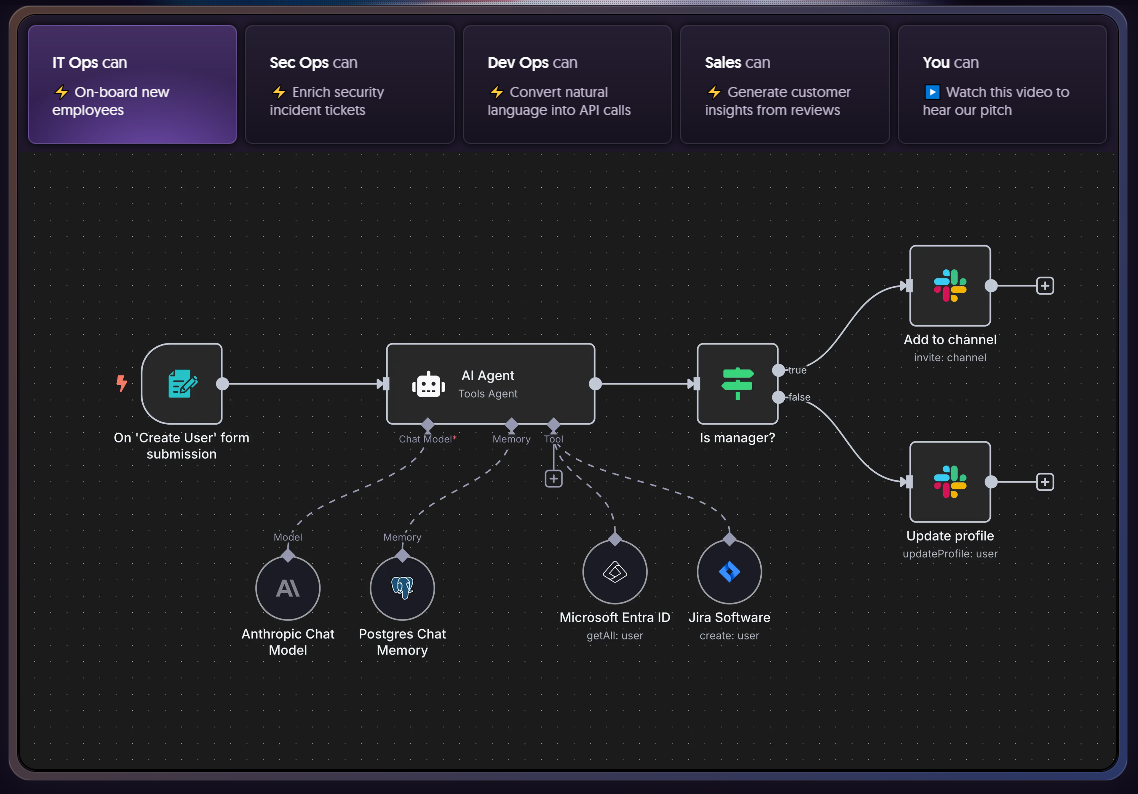Image resolution: width=1138 pixels, height=794 pixels.
Task: Click the Postgres Chat Memory elephant icon
Action: 402,589
